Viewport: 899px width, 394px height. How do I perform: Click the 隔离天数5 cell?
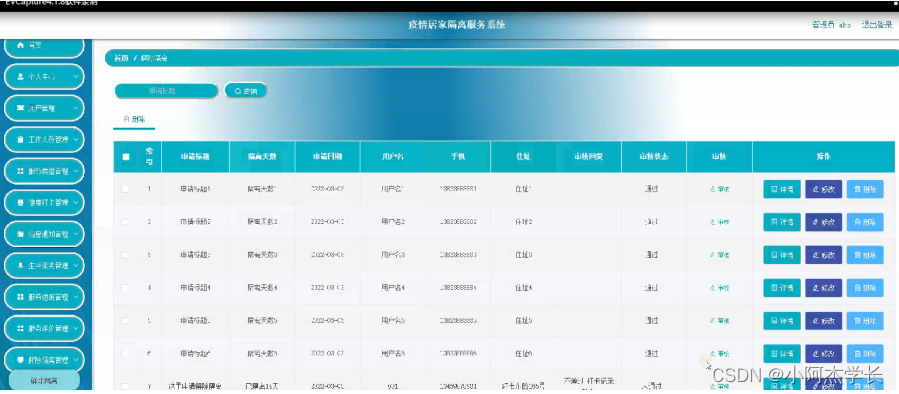coord(262,321)
